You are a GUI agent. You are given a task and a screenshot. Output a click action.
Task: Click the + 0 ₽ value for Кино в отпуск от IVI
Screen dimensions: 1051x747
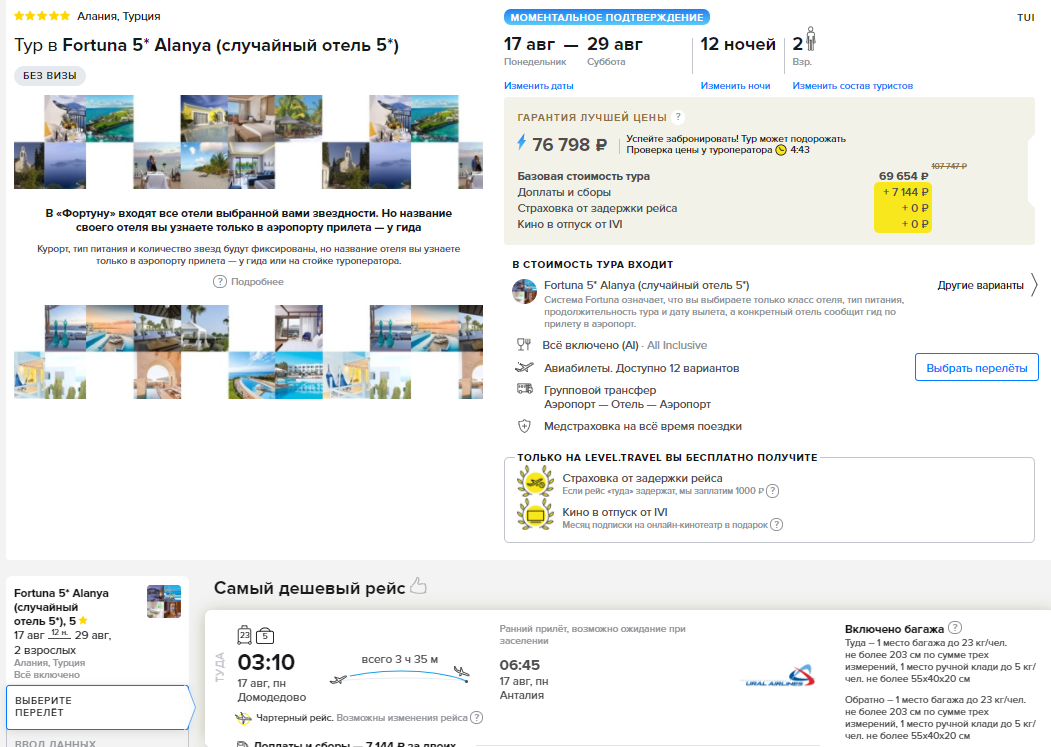(x=915, y=224)
